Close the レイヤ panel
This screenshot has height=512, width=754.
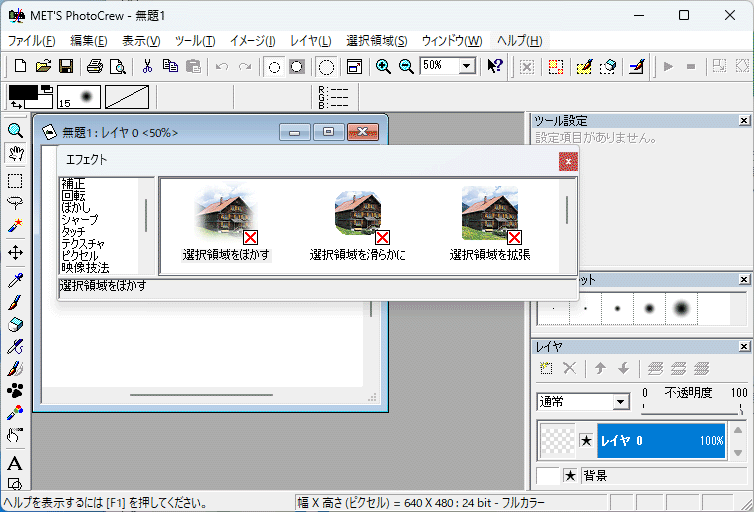pyautogui.click(x=743, y=346)
